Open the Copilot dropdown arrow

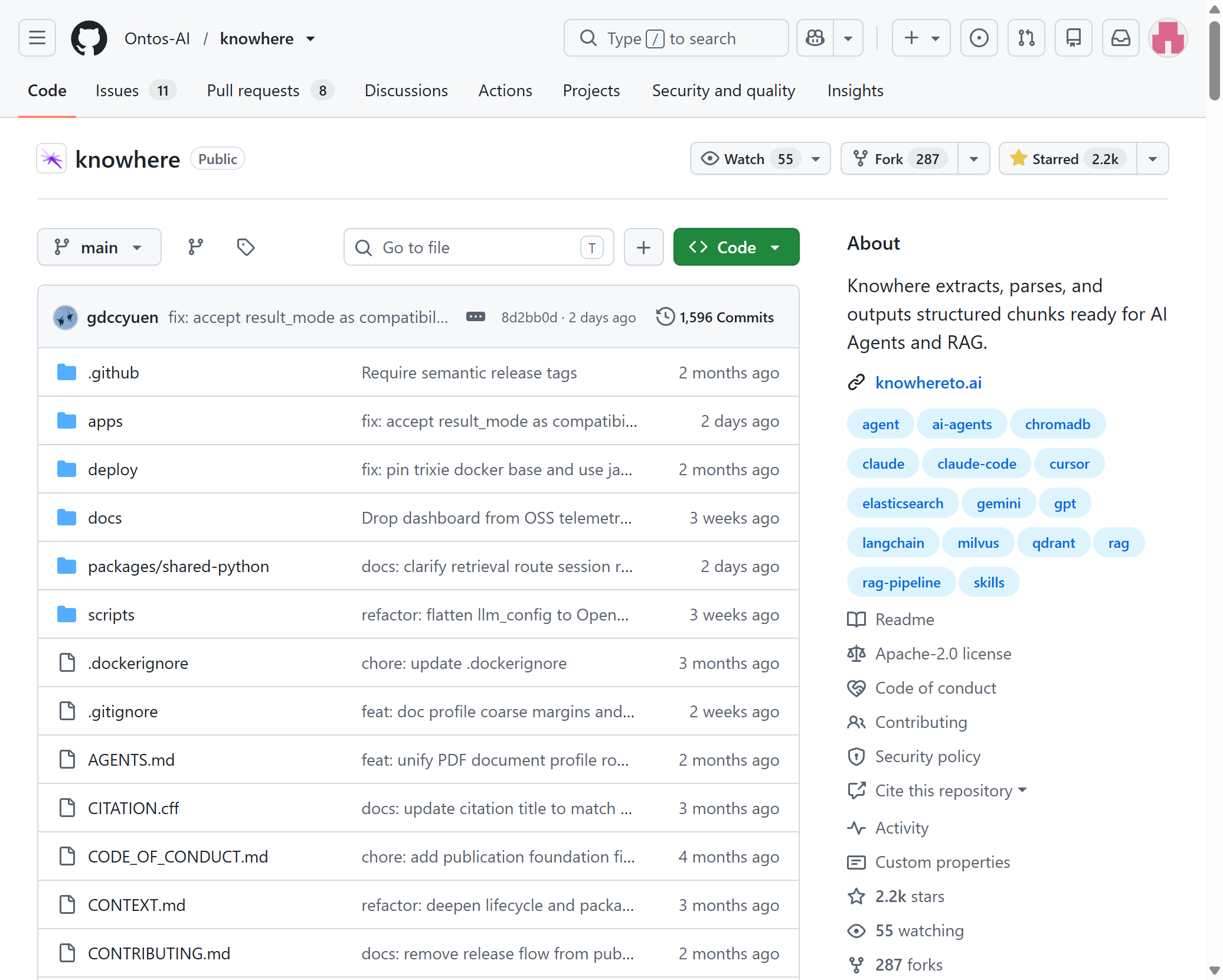pos(848,38)
